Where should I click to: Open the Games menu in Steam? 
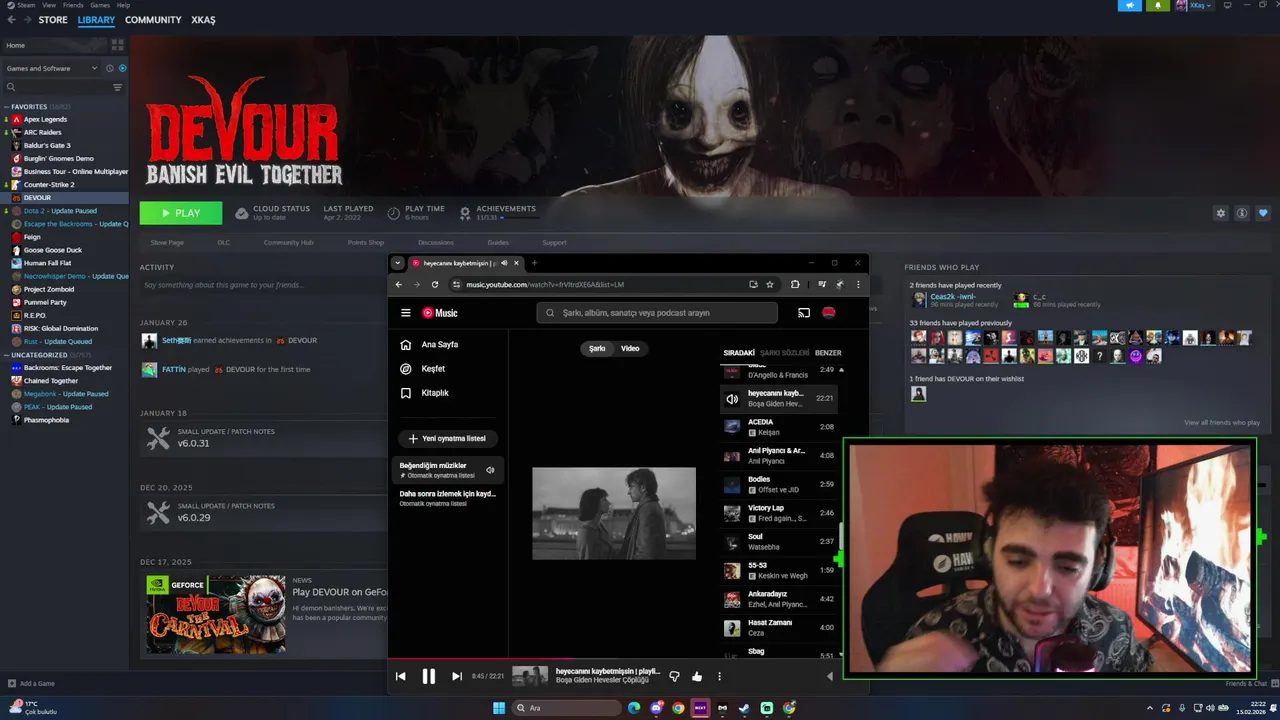100,5
